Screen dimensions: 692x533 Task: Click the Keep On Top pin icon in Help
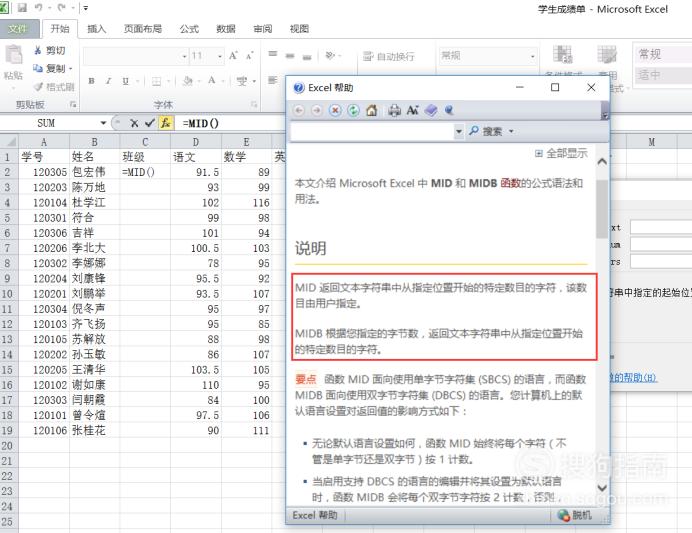pos(449,110)
